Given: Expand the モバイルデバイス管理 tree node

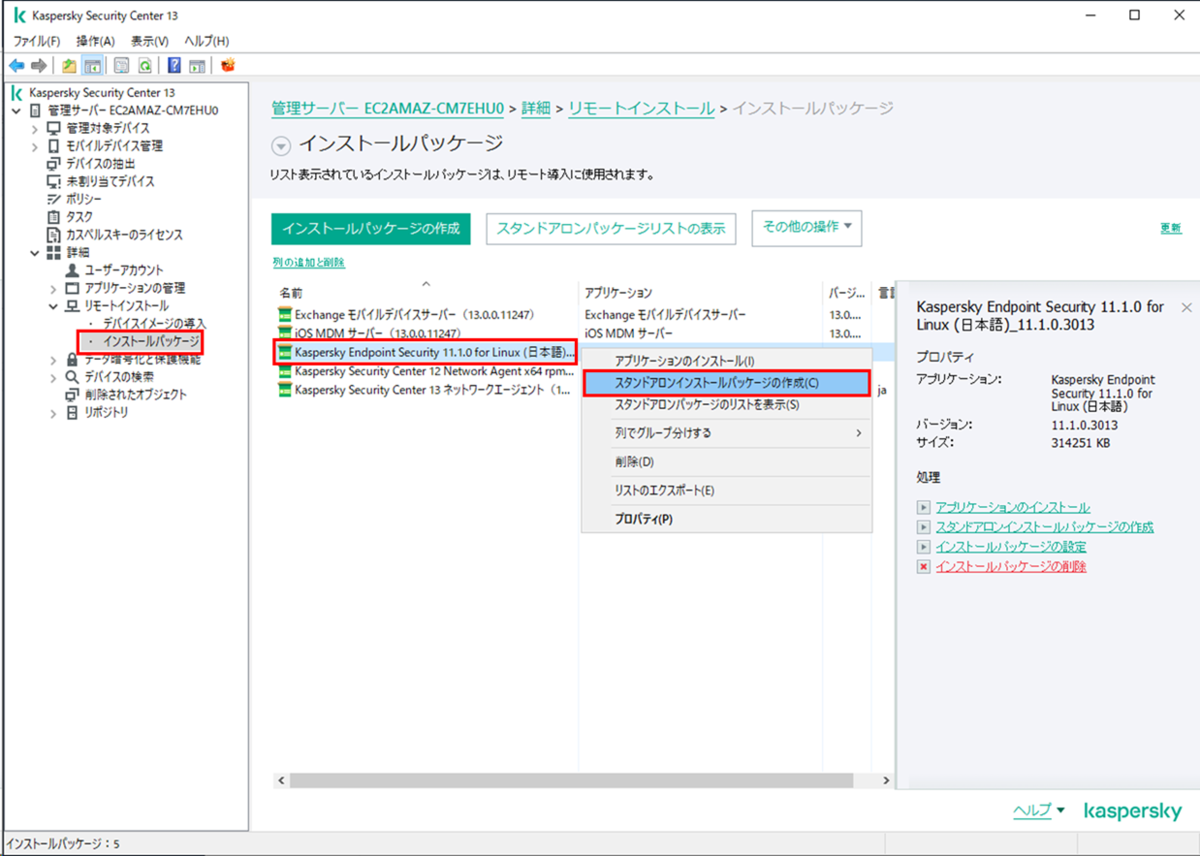Looking at the screenshot, I should pyautogui.click(x=35, y=146).
